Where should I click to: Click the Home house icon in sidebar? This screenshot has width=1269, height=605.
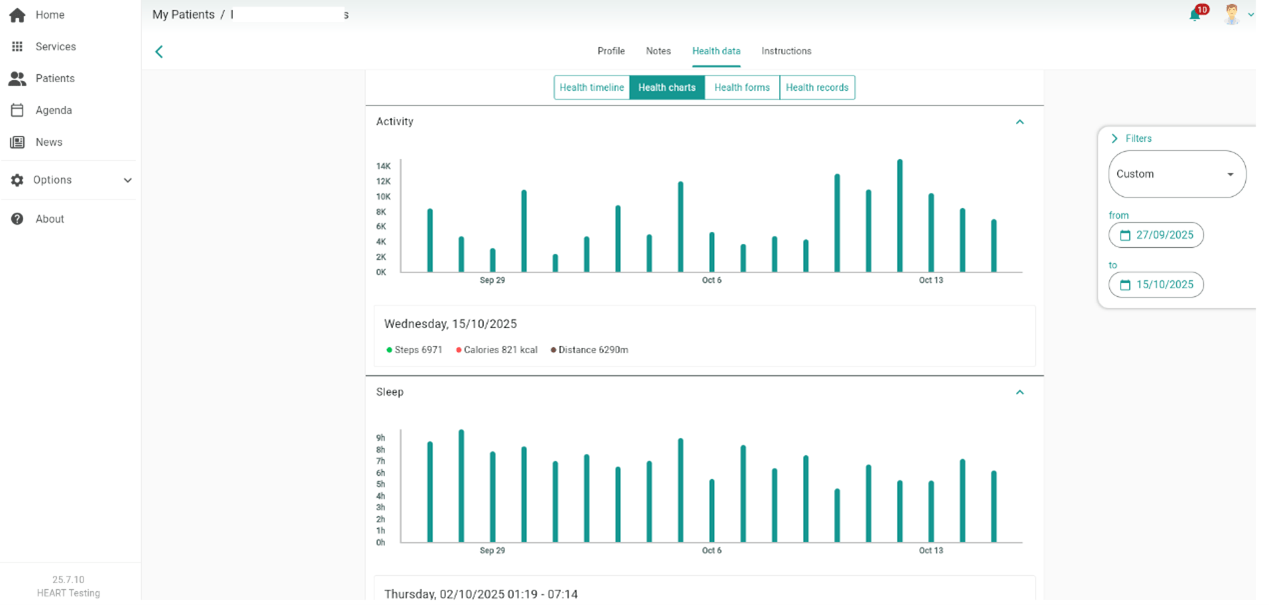[x=17, y=15]
